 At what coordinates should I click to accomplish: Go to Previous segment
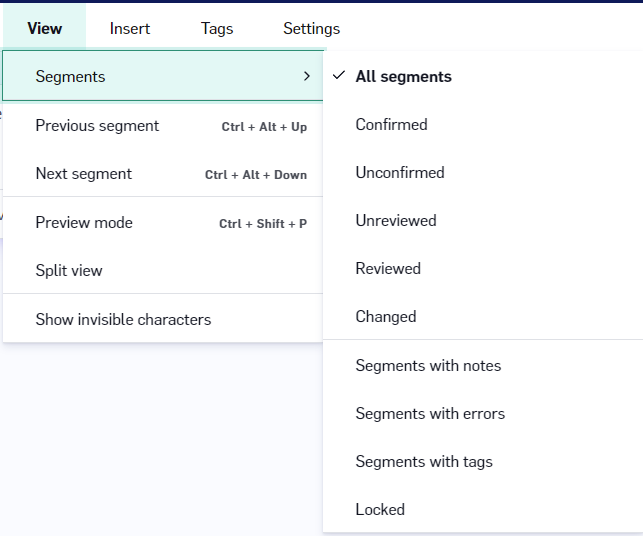(x=163, y=125)
